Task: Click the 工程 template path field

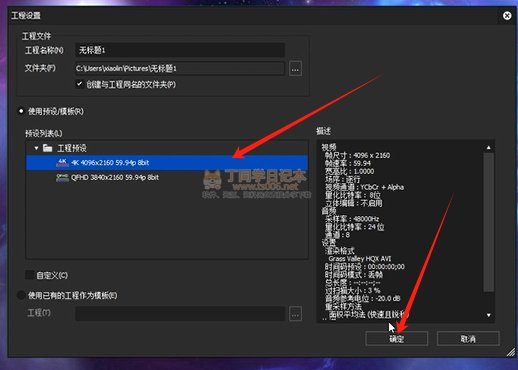Action: coord(180,314)
